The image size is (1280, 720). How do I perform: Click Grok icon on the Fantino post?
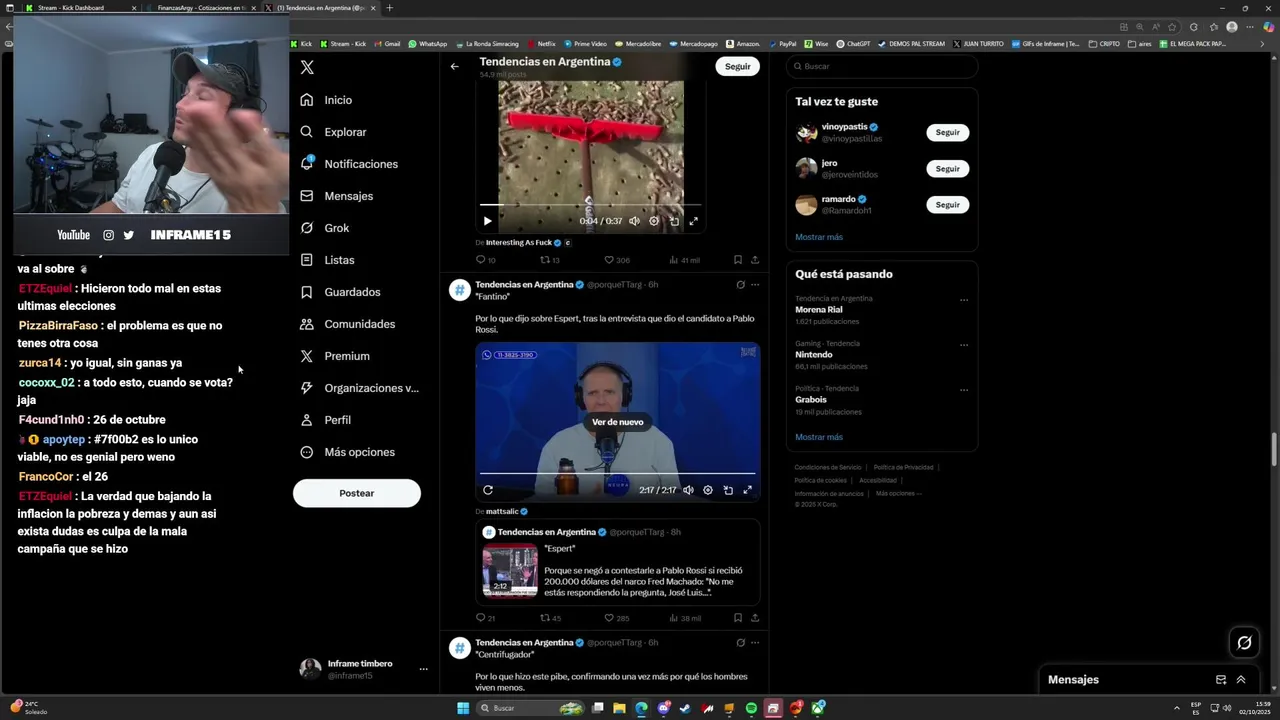[x=740, y=285]
